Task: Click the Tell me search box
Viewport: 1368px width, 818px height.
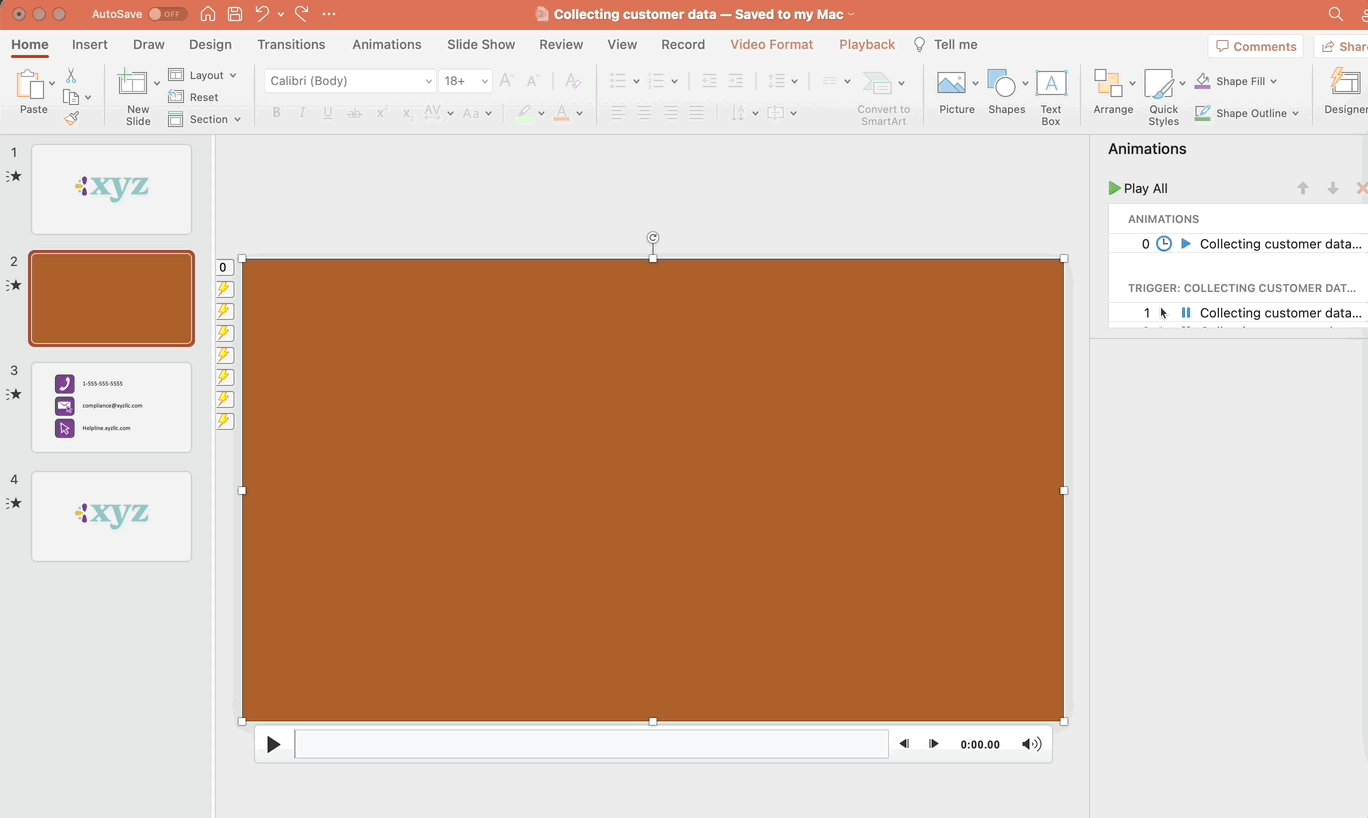Action: coord(946,44)
